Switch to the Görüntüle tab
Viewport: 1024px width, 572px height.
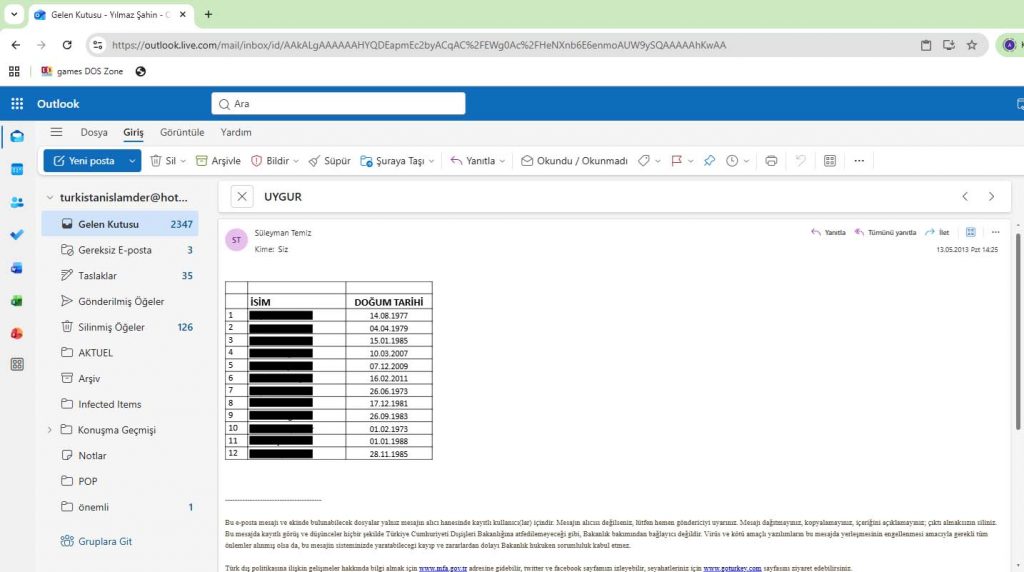click(182, 132)
